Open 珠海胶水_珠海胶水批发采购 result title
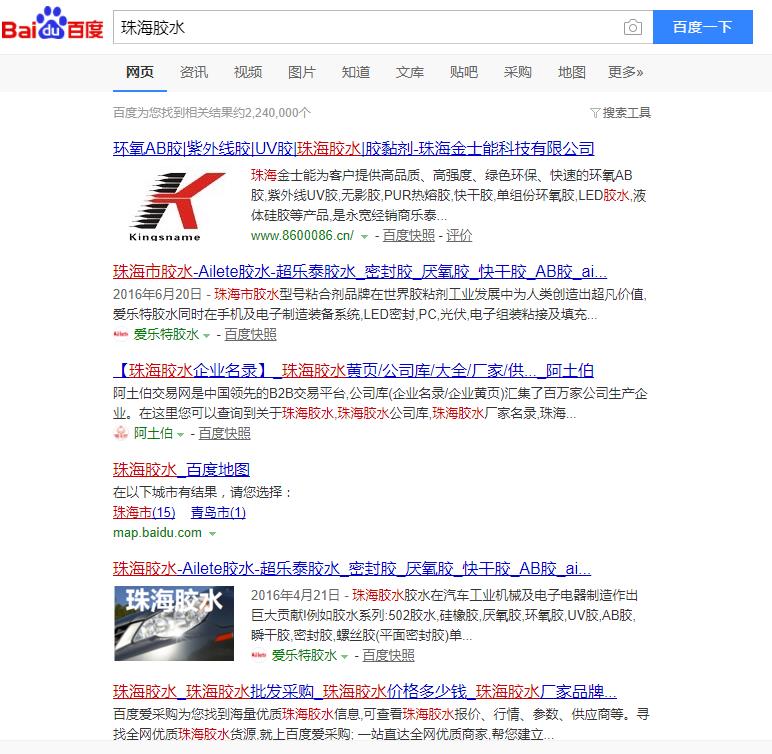 click(x=365, y=691)
